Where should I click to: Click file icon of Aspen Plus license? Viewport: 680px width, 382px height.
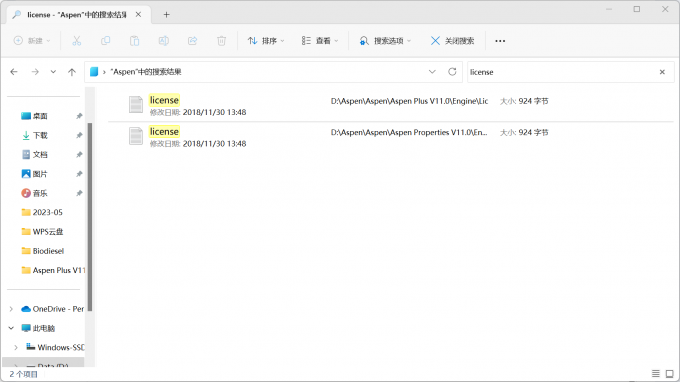point(136,104)
